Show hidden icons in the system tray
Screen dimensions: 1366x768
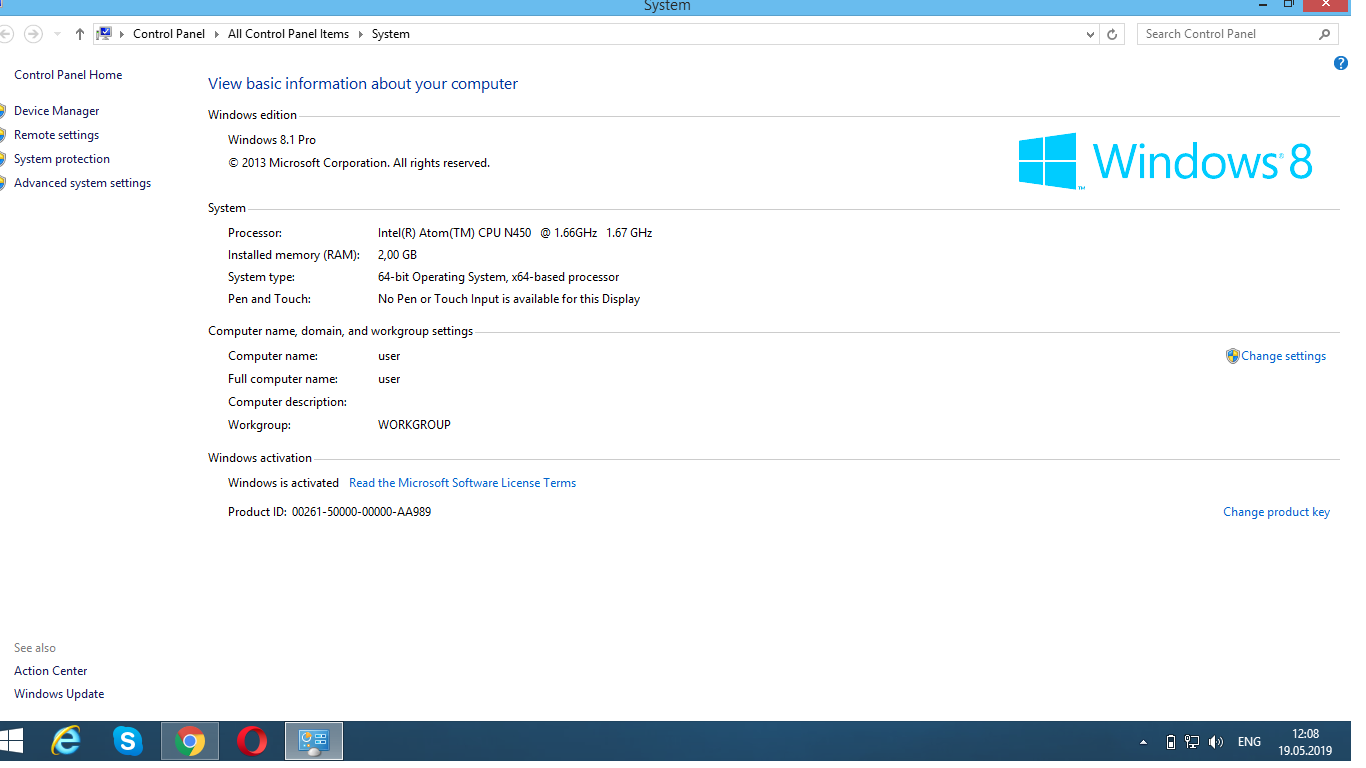1143,743
